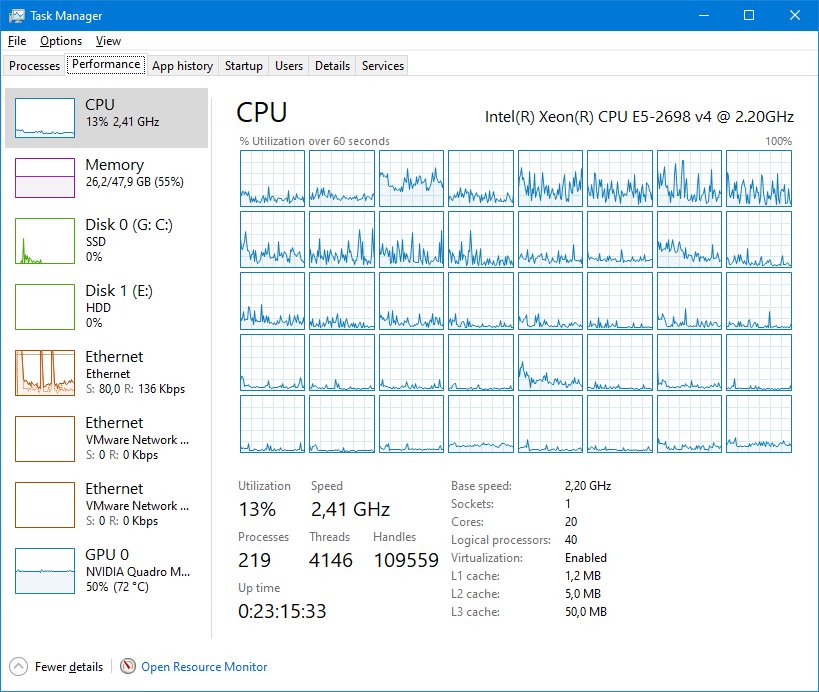Viewport: 819px width, 692px height.
Task: Open the Details tab
Action: (x=332, y=66)
